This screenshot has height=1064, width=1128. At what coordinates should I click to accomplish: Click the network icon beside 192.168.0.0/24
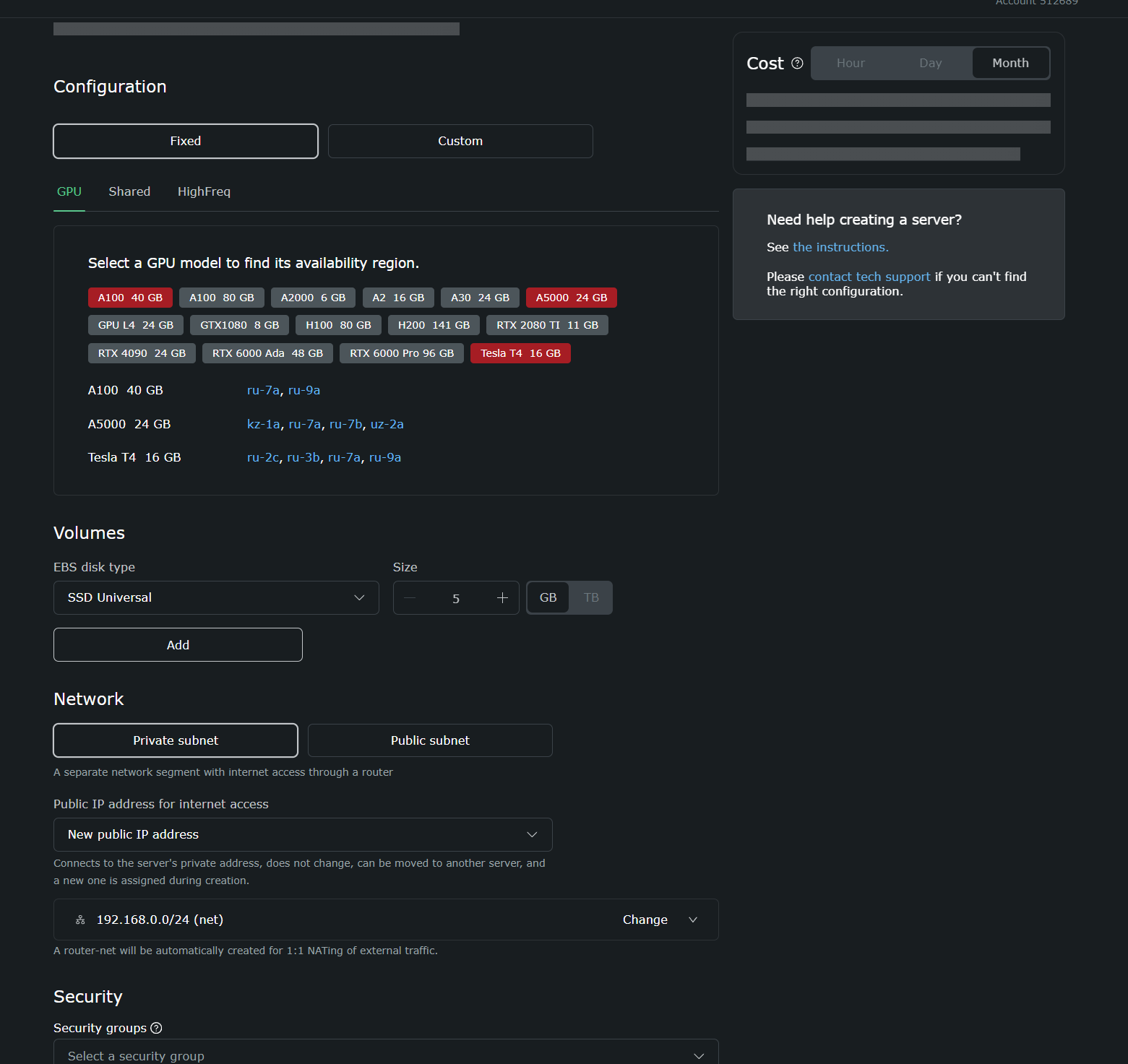[80, 920]
